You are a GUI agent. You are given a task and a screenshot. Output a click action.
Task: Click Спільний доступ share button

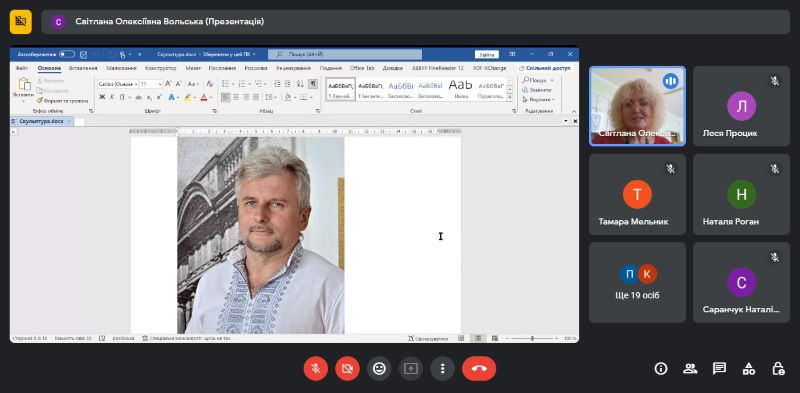coord(546,68)
